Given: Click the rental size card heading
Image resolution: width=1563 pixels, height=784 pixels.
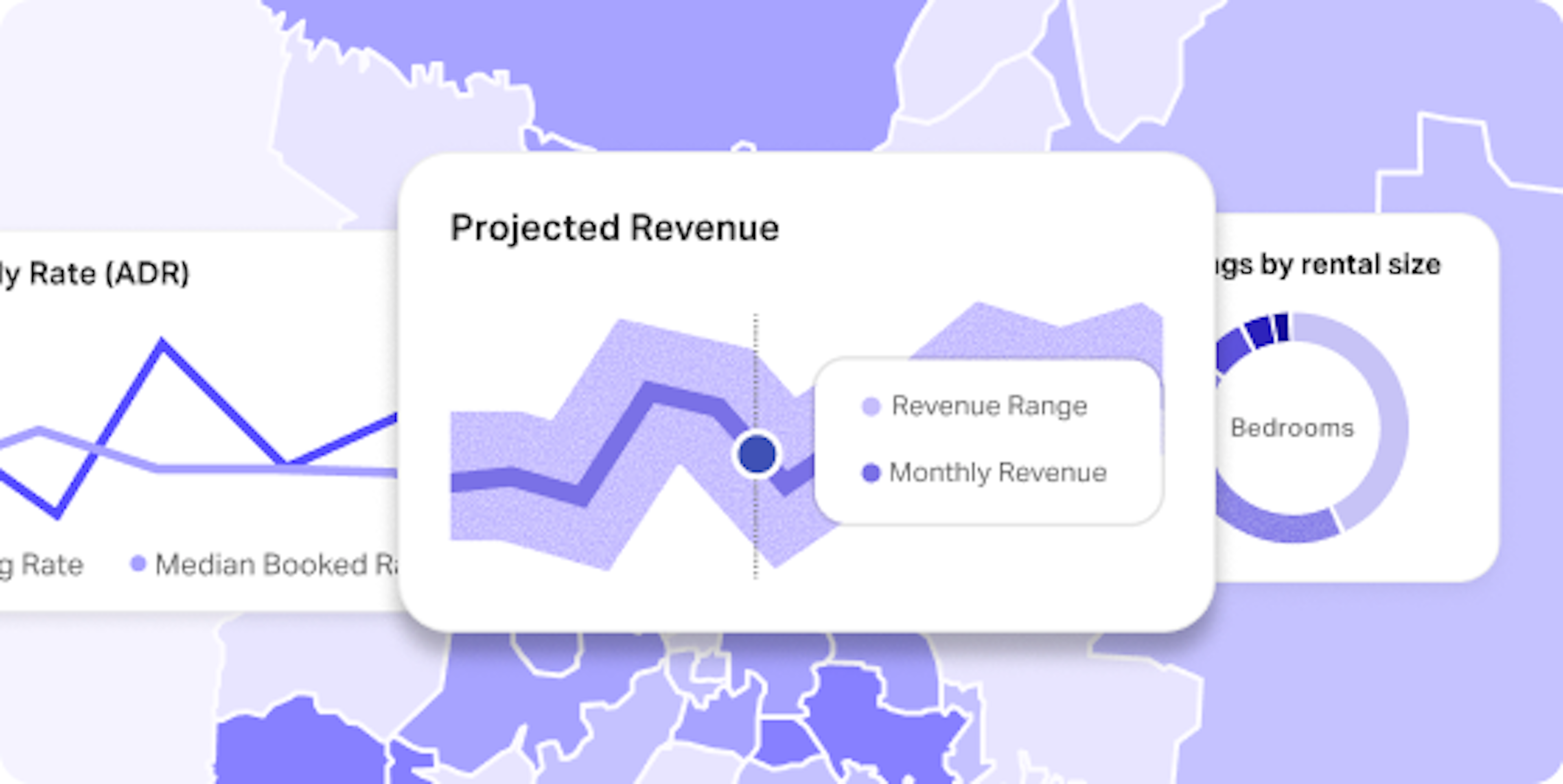Looking at the screenshot, I should click(1328, 265).
